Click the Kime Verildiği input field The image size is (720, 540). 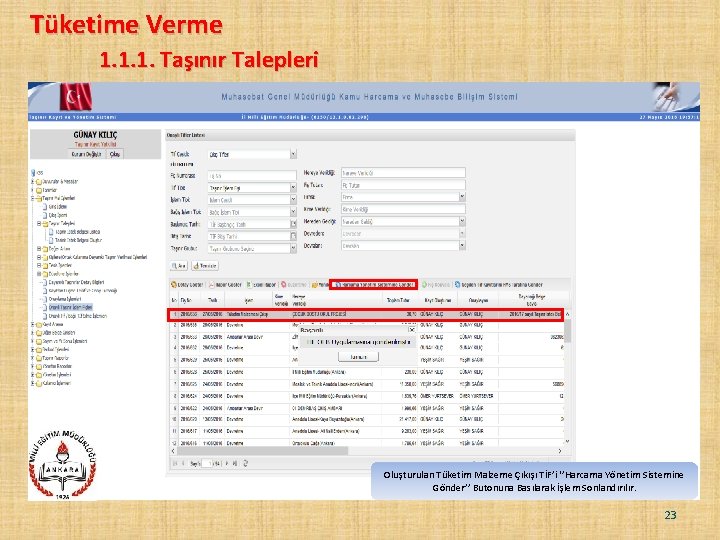click(x=403, y=209)
